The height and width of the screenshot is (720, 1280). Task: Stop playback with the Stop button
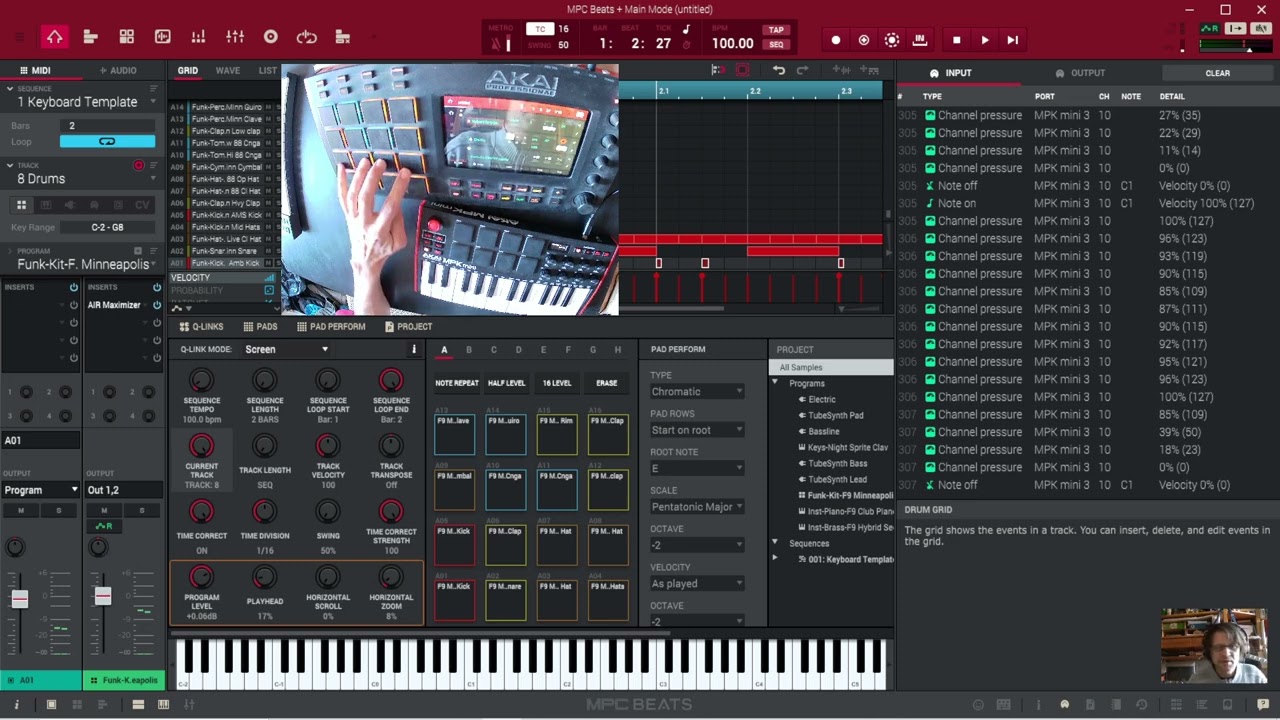[x=957, y=40]
